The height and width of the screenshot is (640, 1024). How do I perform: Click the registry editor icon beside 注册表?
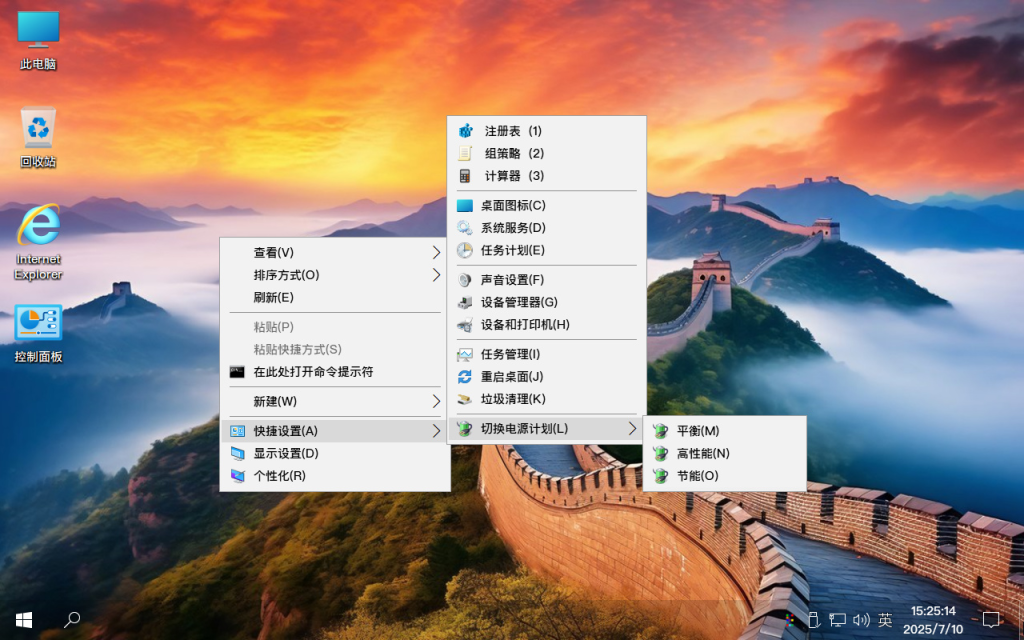point(464,130)
